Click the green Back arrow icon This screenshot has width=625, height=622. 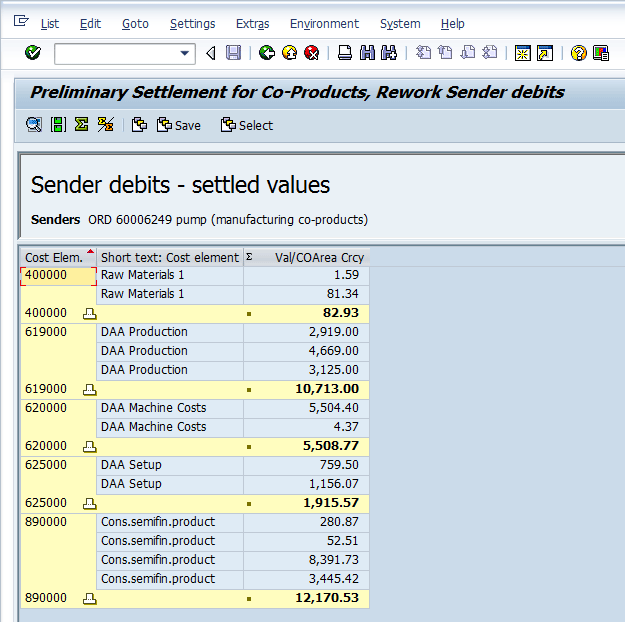coord(266,53)
